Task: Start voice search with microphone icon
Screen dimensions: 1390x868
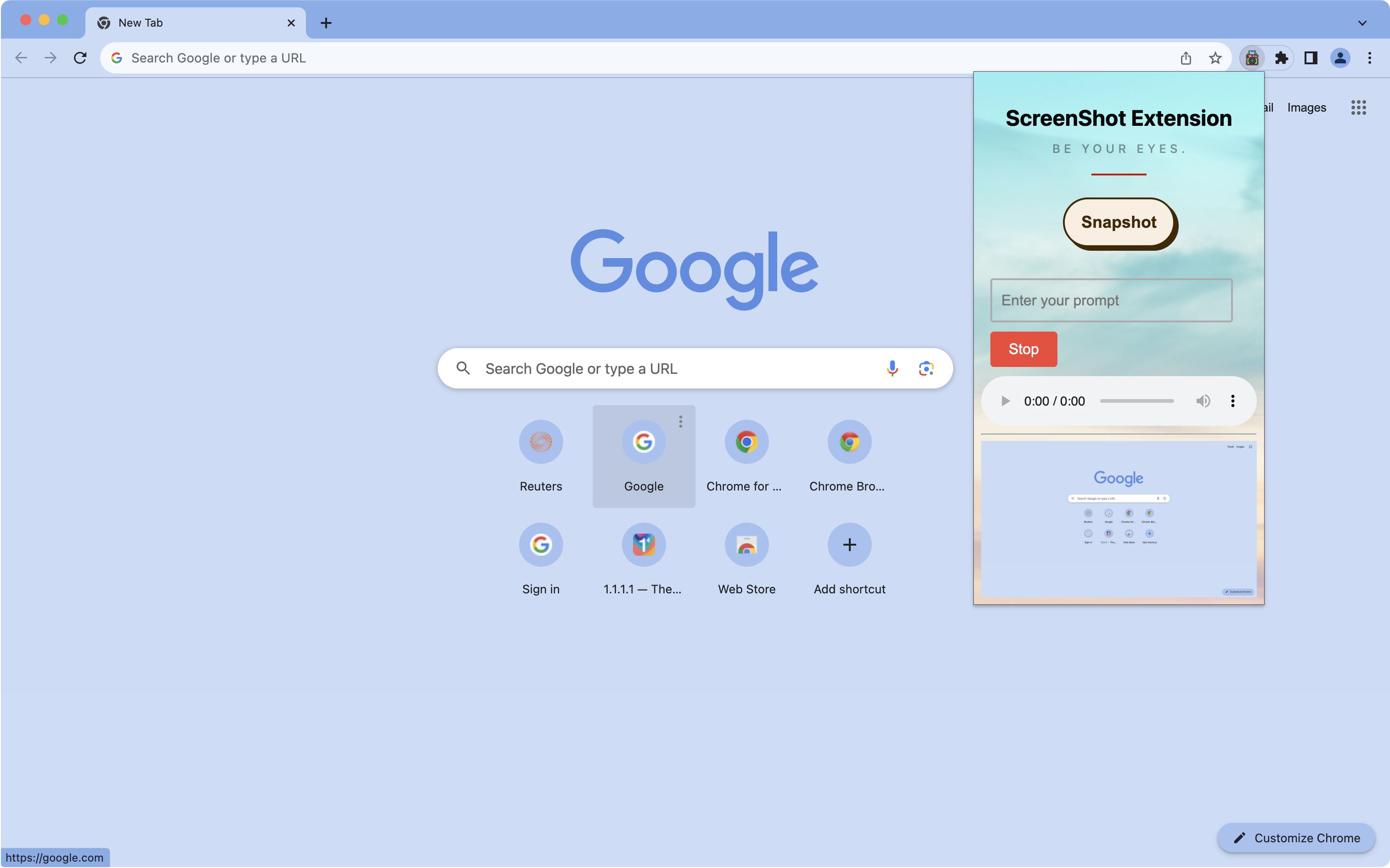Action: pos(892,368)
